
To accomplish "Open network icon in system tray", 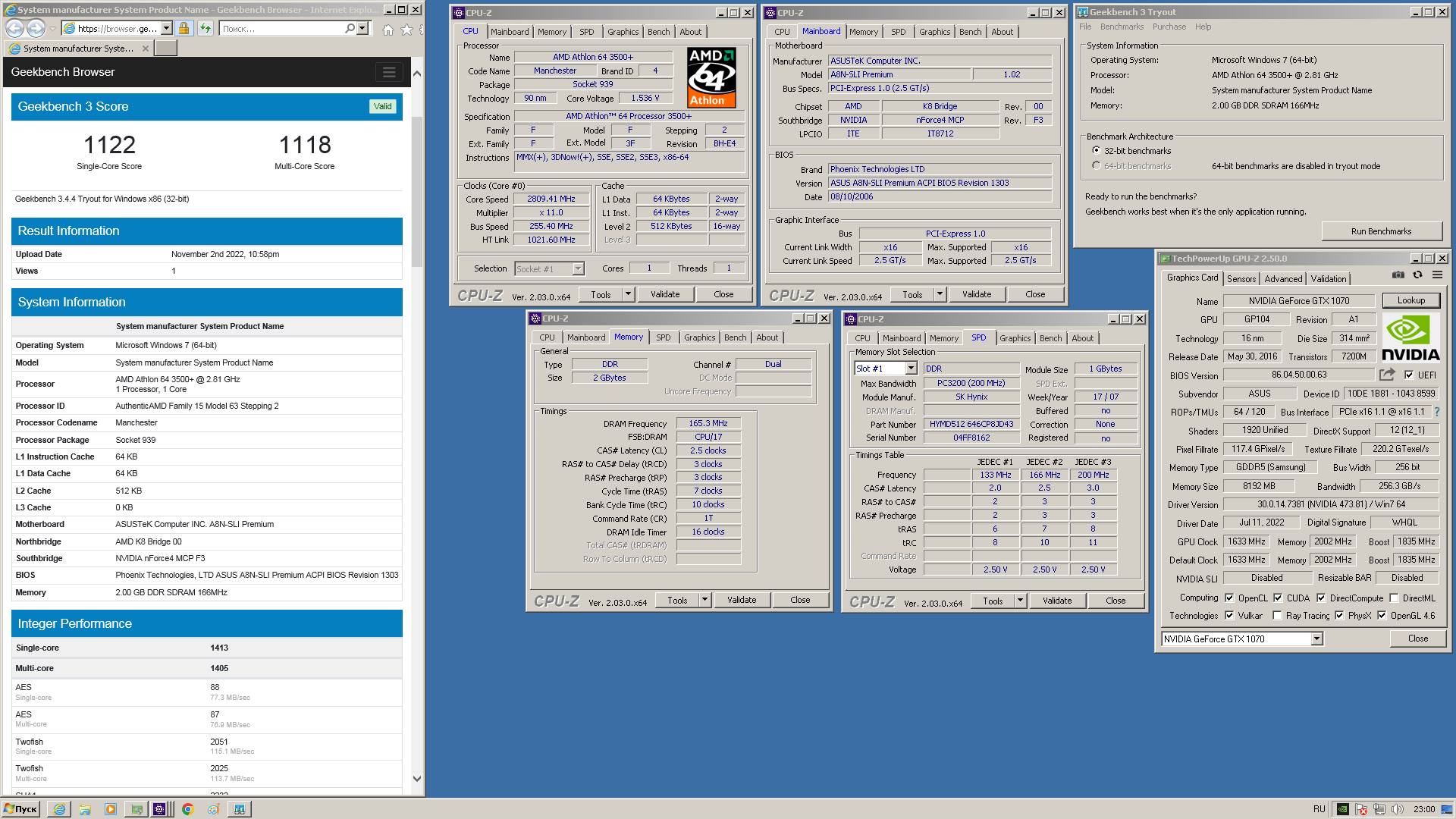I will 1379,809.
